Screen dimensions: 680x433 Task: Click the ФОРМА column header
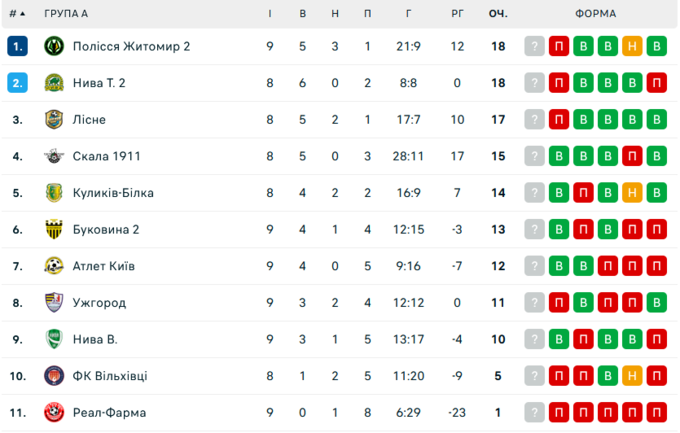point(596,14)
